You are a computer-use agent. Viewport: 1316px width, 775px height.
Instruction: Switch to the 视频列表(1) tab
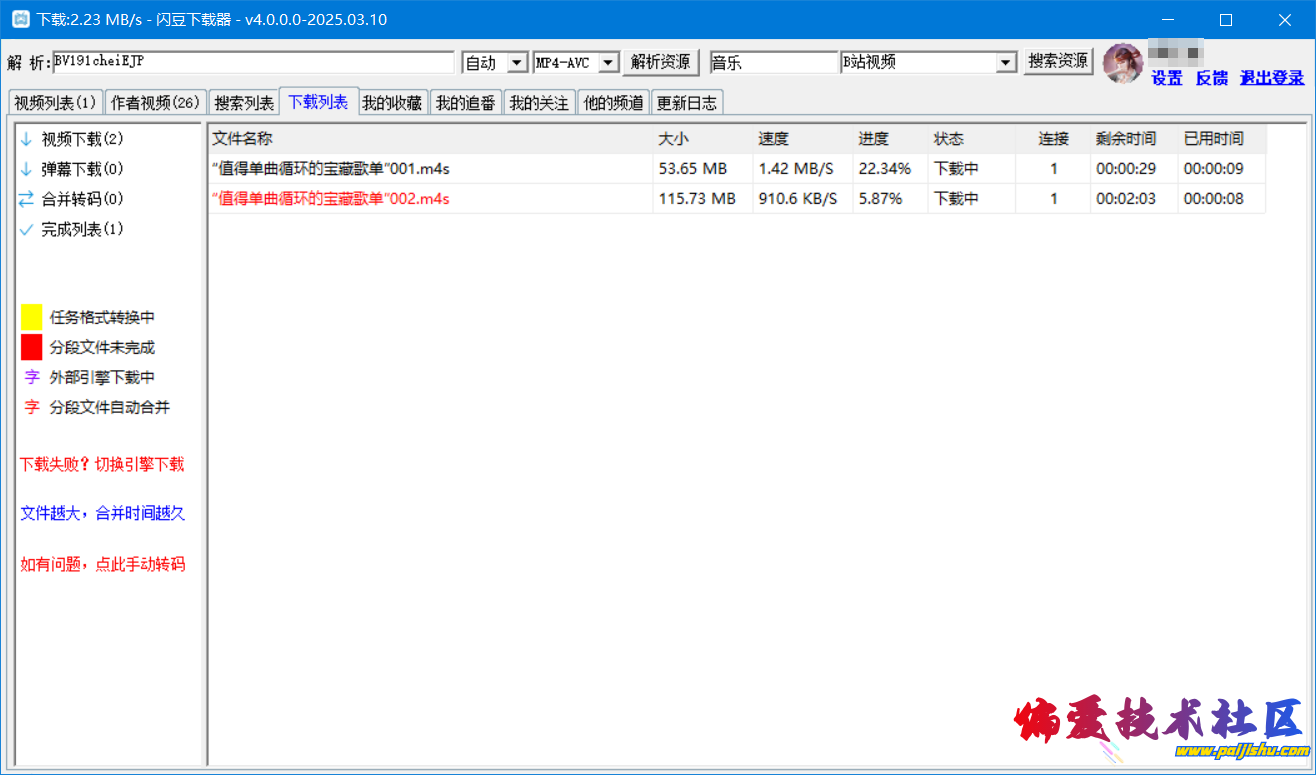tap(55, 102)
